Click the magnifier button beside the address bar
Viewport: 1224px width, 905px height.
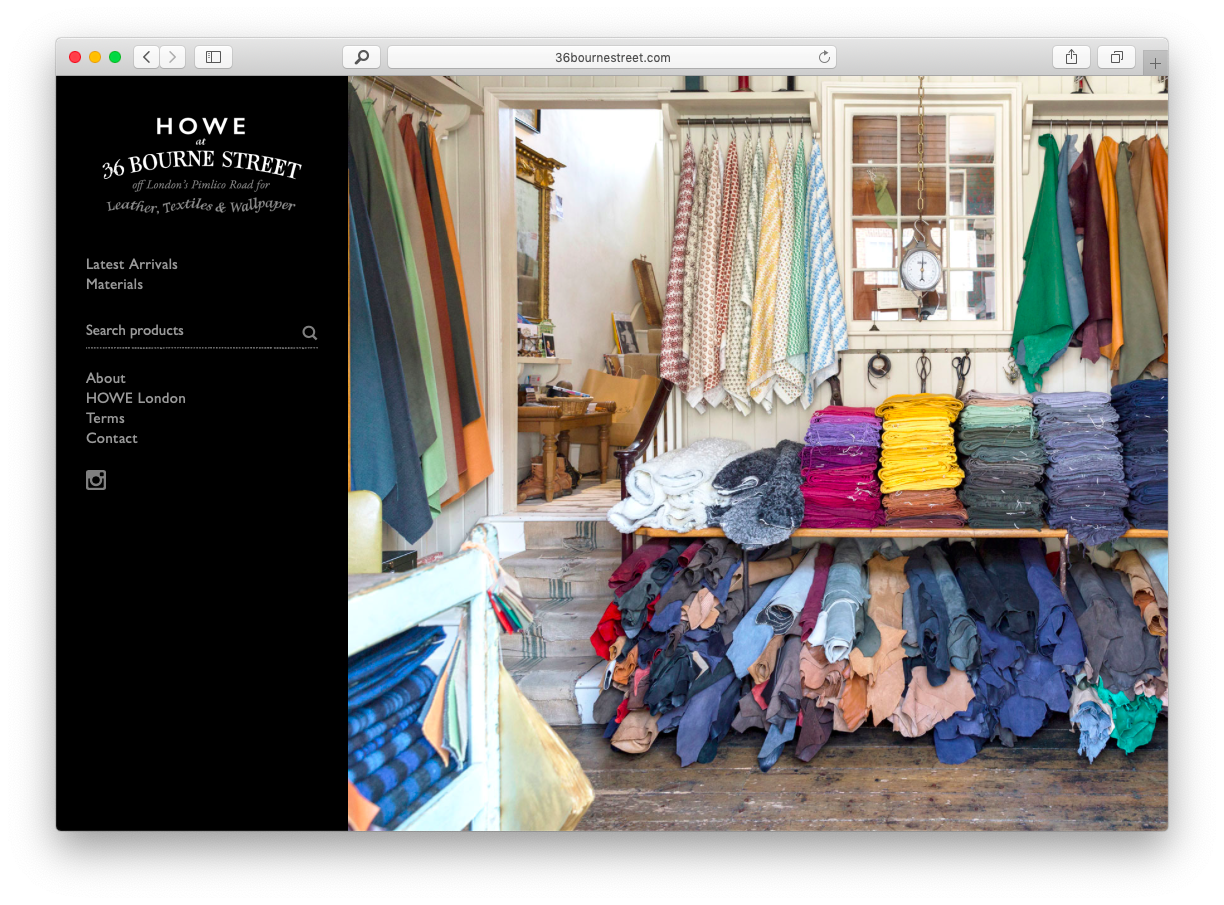click(361, 57)
